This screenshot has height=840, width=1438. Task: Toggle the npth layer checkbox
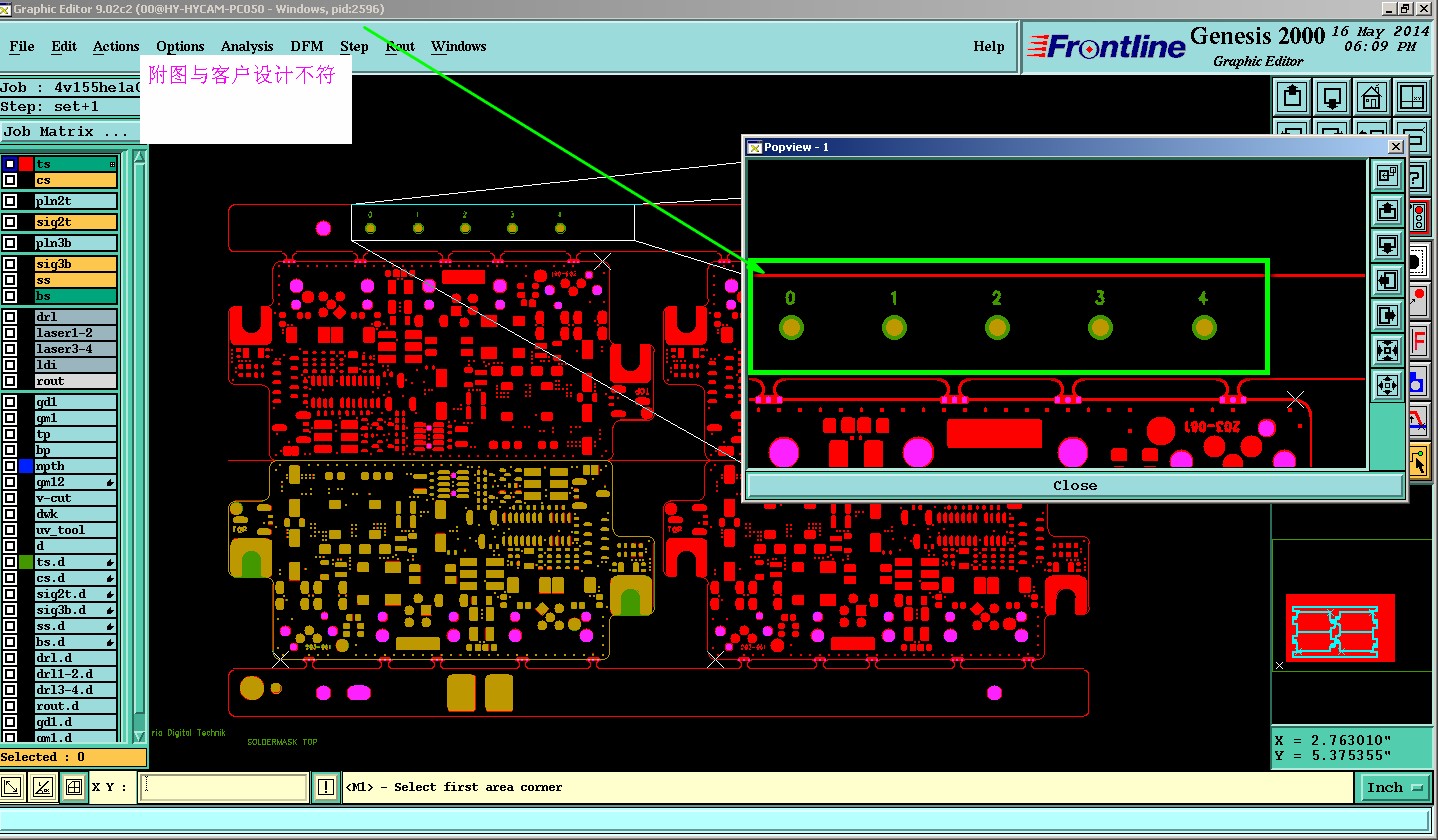(x=10, y=466)
